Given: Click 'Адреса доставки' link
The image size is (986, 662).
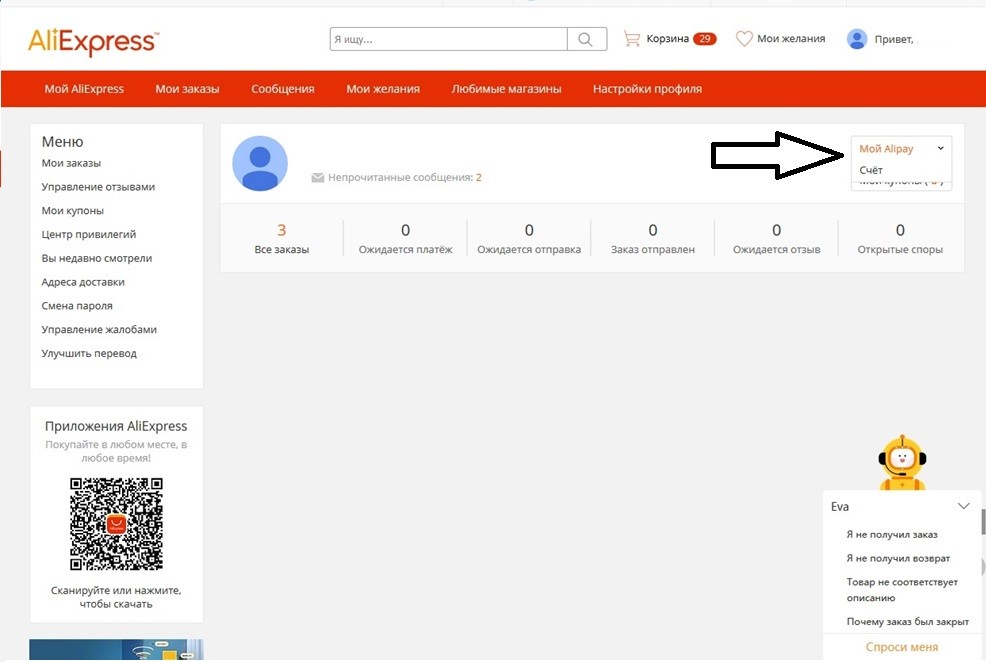Looking at the screenshot, I should pyautogui.click(x=83, y=282).
